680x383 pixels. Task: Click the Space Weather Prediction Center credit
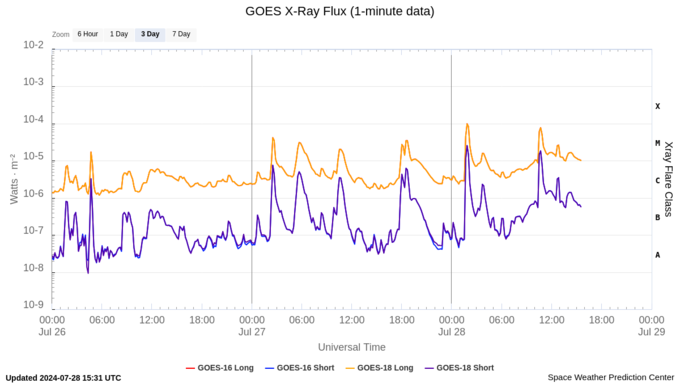(x=611, y=377)
